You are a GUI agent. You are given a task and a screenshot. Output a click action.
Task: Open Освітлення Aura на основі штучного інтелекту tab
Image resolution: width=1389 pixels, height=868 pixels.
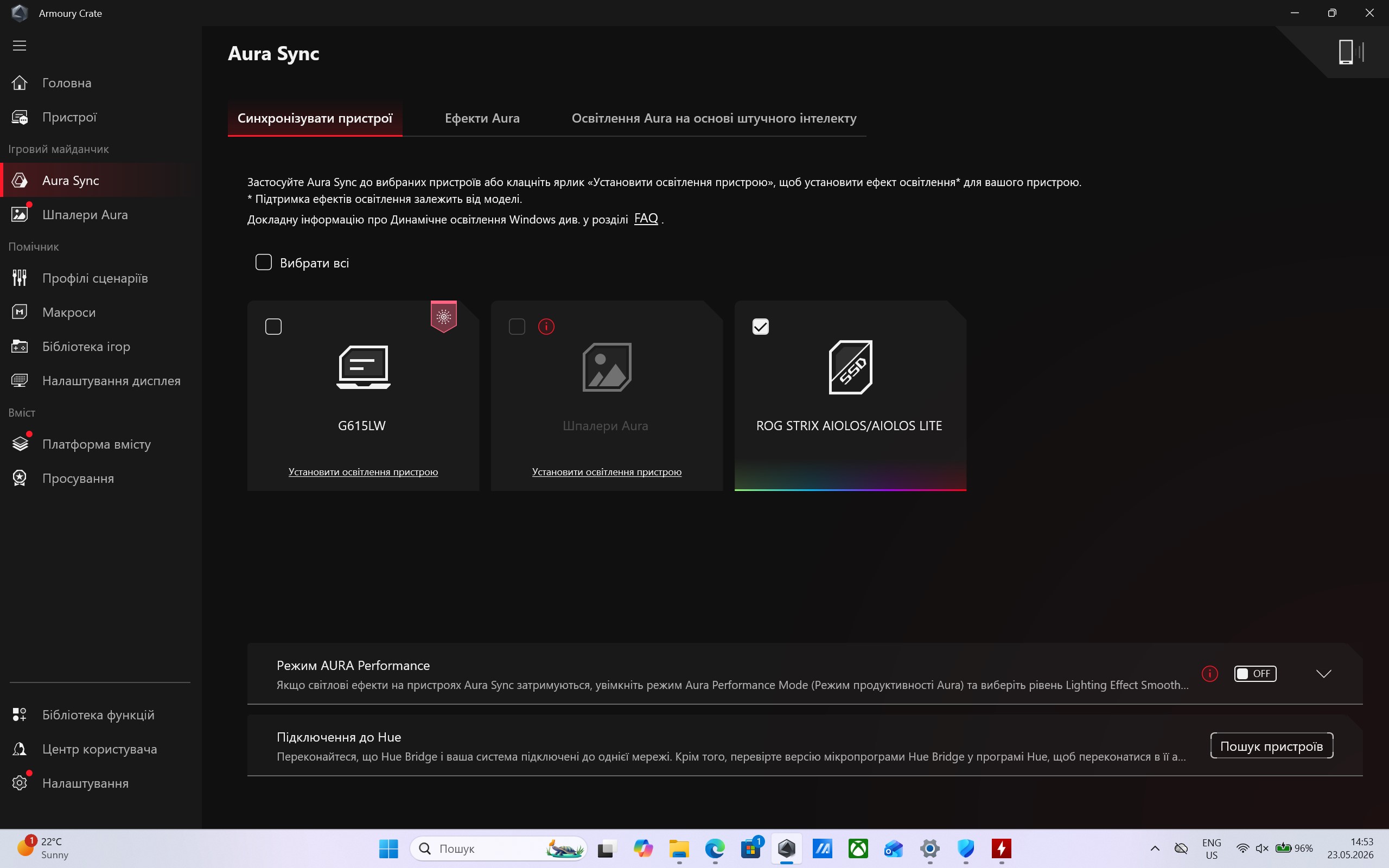click(x=713, y=118)
